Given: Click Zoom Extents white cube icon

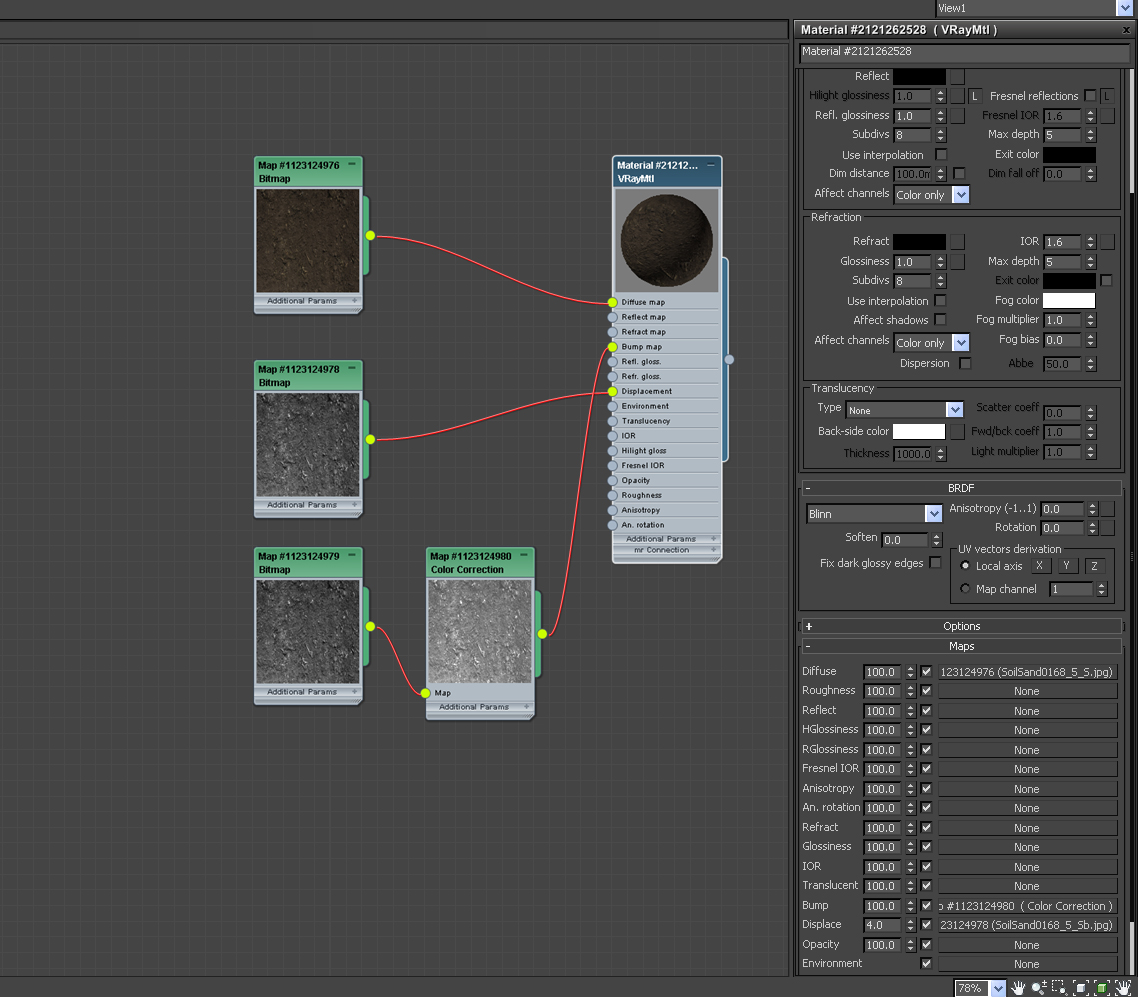Looking at the screenshot, I should [x=1081, y=988].
